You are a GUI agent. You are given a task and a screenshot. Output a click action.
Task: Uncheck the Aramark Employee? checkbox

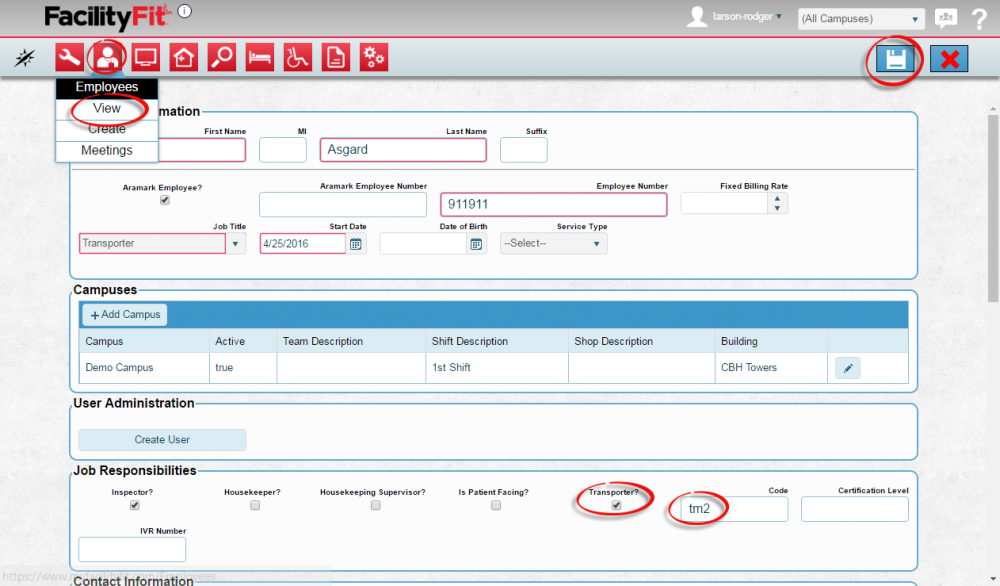coord(165,200)
